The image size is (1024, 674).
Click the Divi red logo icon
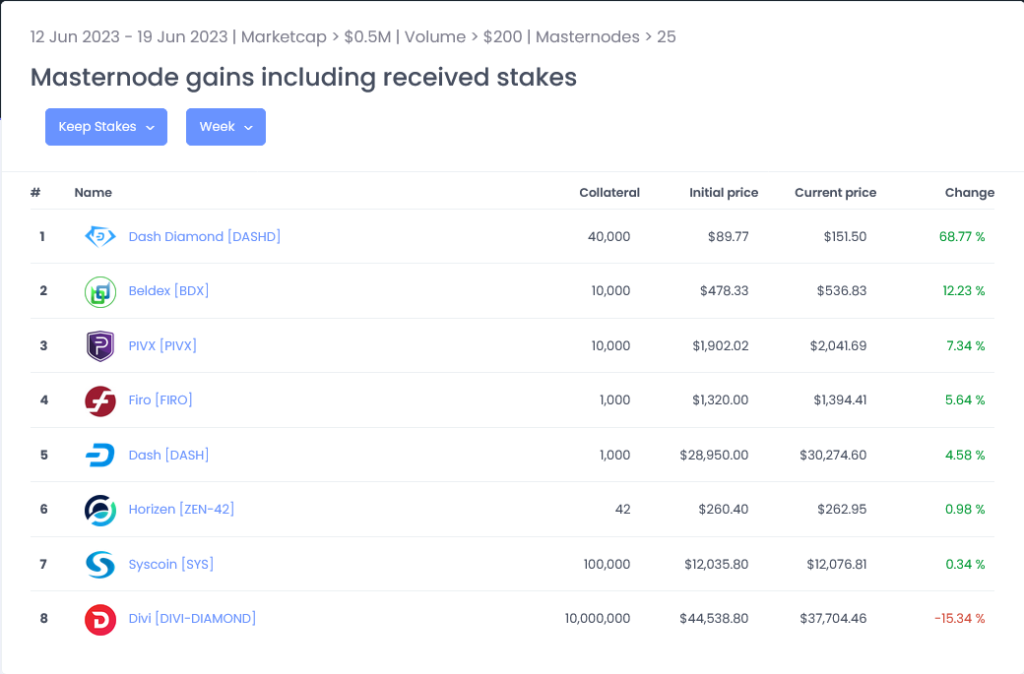(100, 619)
